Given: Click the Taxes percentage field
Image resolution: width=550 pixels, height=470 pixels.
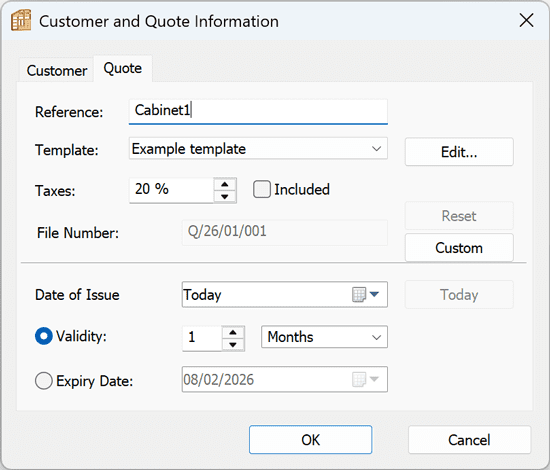Looking at the screenshot, I should [172, 190].
